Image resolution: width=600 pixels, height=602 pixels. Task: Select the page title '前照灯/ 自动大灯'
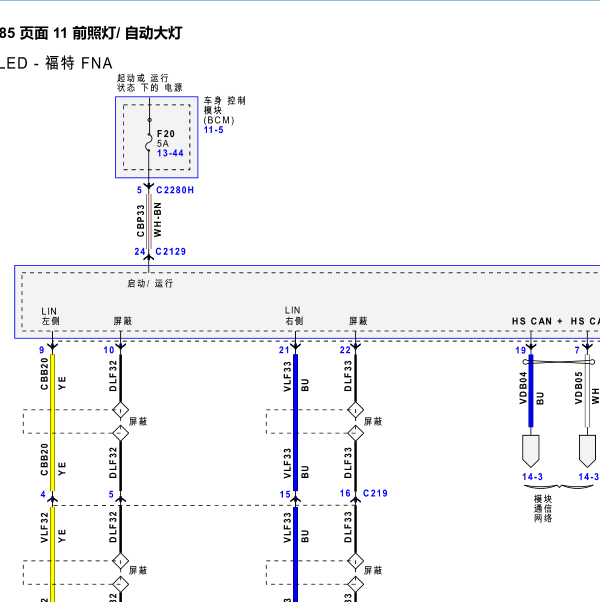click(127, 33)
